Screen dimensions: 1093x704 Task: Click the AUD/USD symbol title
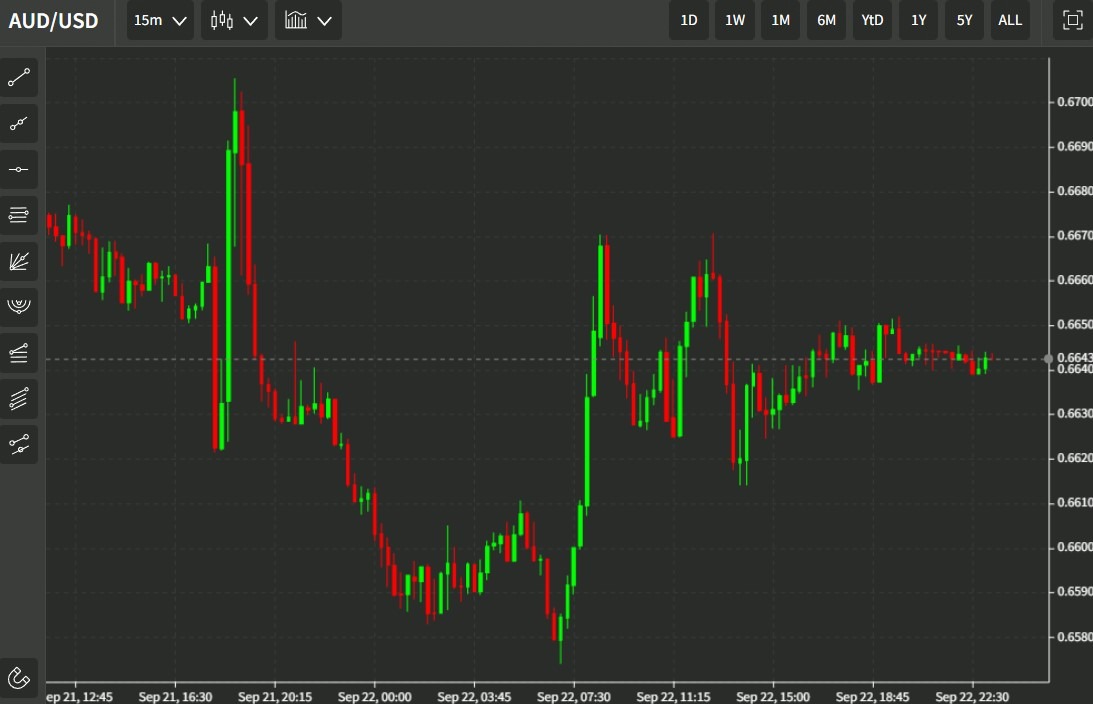pyautogui.click(x=54, y=20)
